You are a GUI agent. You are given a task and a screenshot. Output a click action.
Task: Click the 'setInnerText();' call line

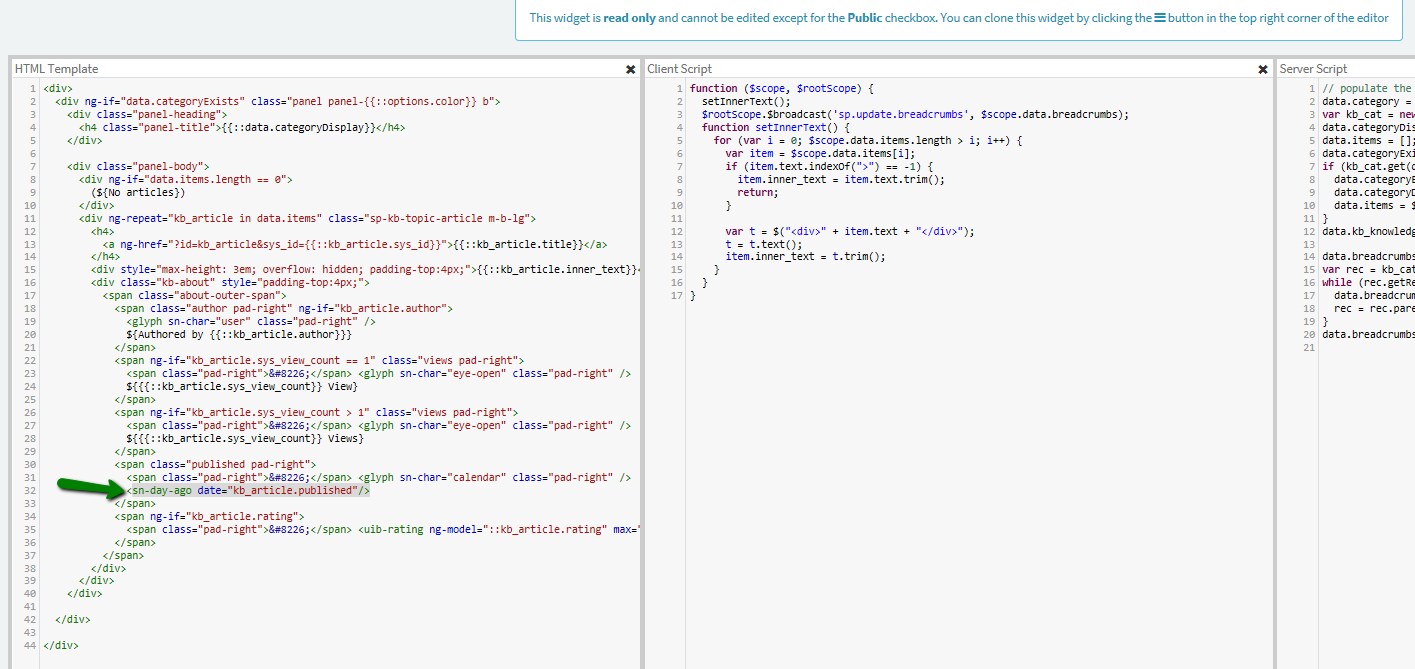point(746,101)
